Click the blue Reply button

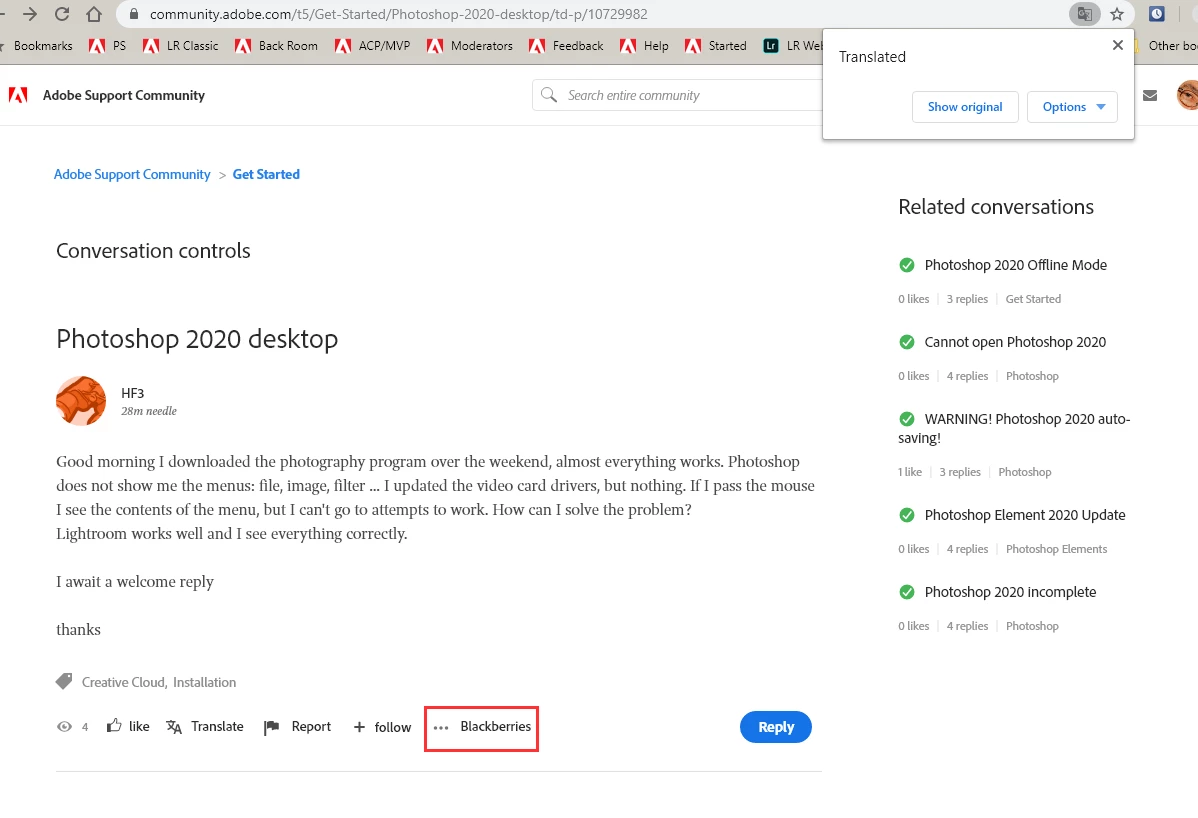(775, 727)
